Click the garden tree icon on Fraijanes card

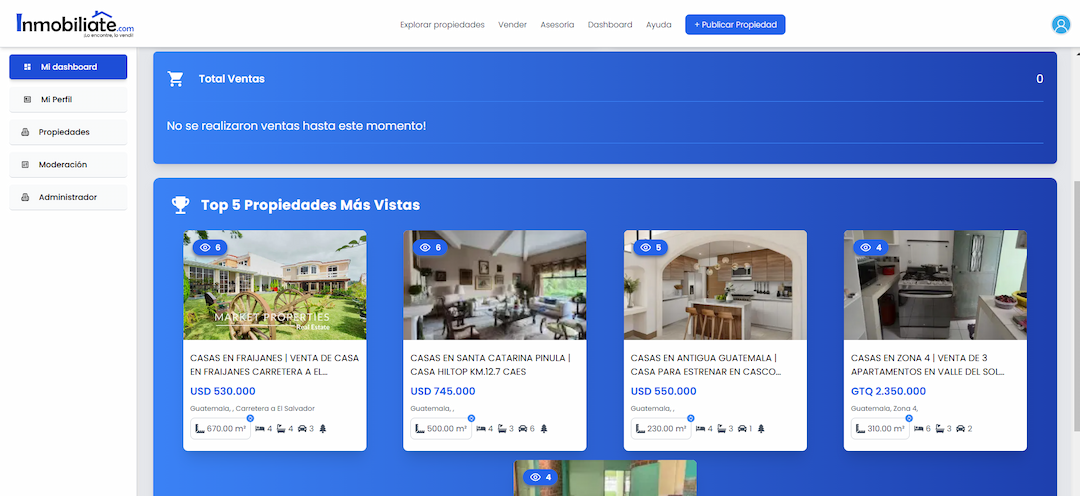click(x=323, y=429)
